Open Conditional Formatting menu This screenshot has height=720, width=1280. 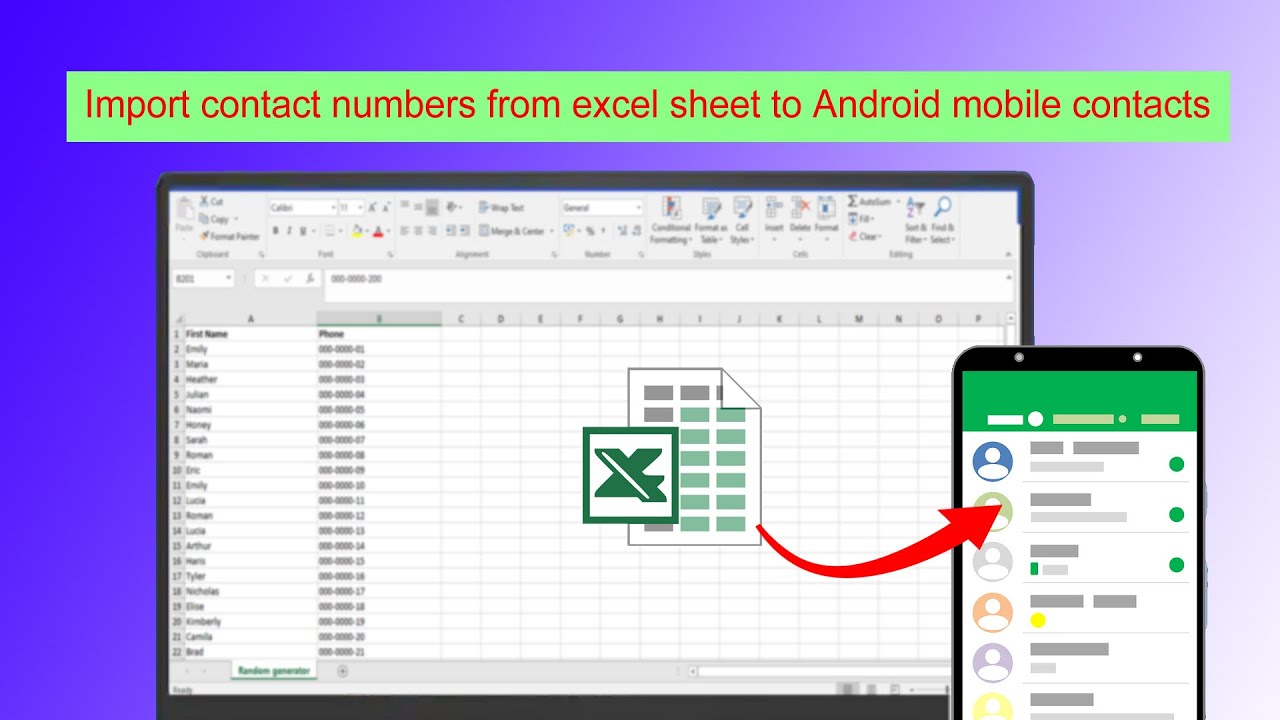[671, 220]
